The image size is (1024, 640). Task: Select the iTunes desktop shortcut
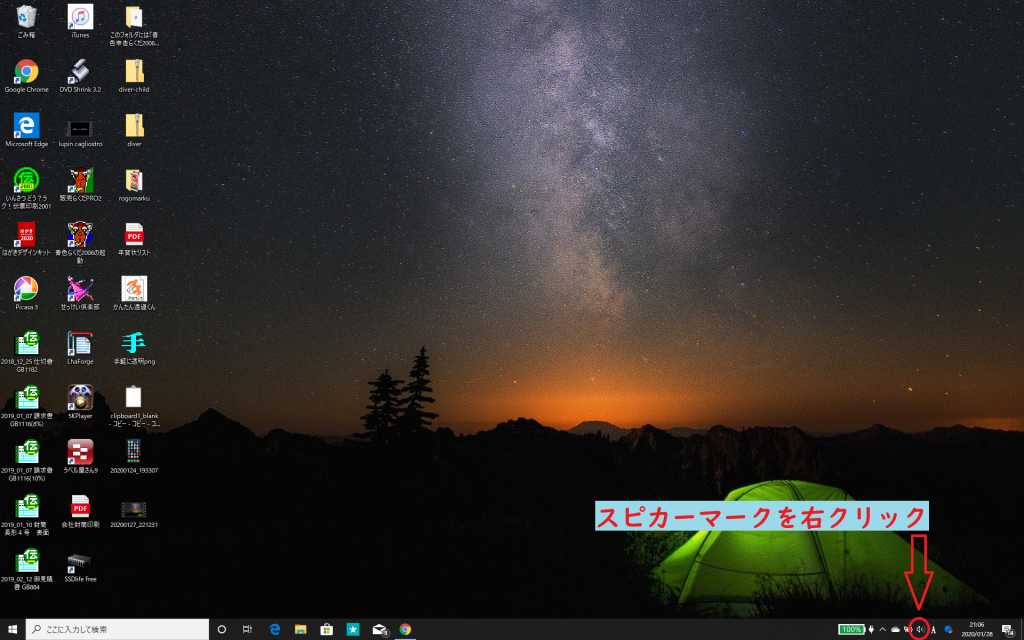coord(80,17)
